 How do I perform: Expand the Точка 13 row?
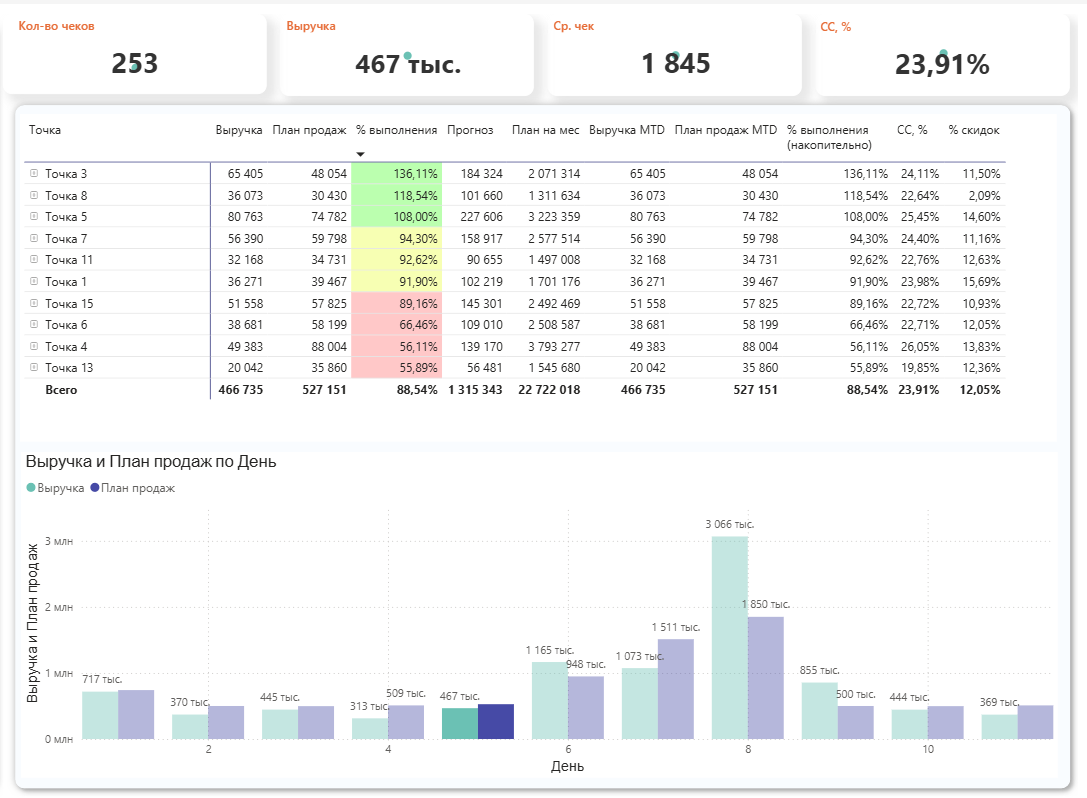coord(34,368)
